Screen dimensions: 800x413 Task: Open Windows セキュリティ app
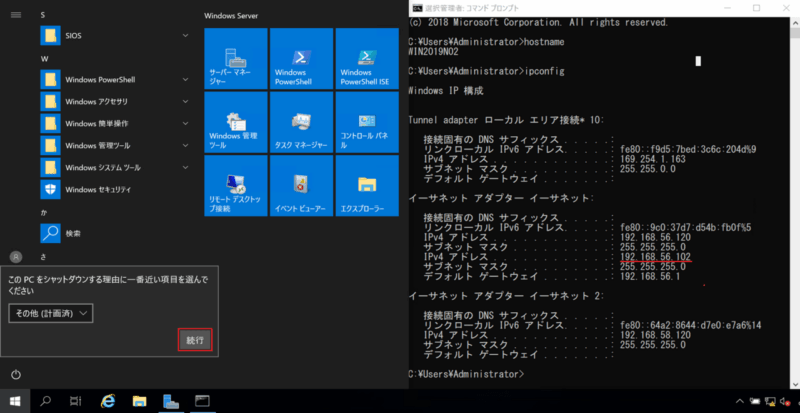point(115,189)
